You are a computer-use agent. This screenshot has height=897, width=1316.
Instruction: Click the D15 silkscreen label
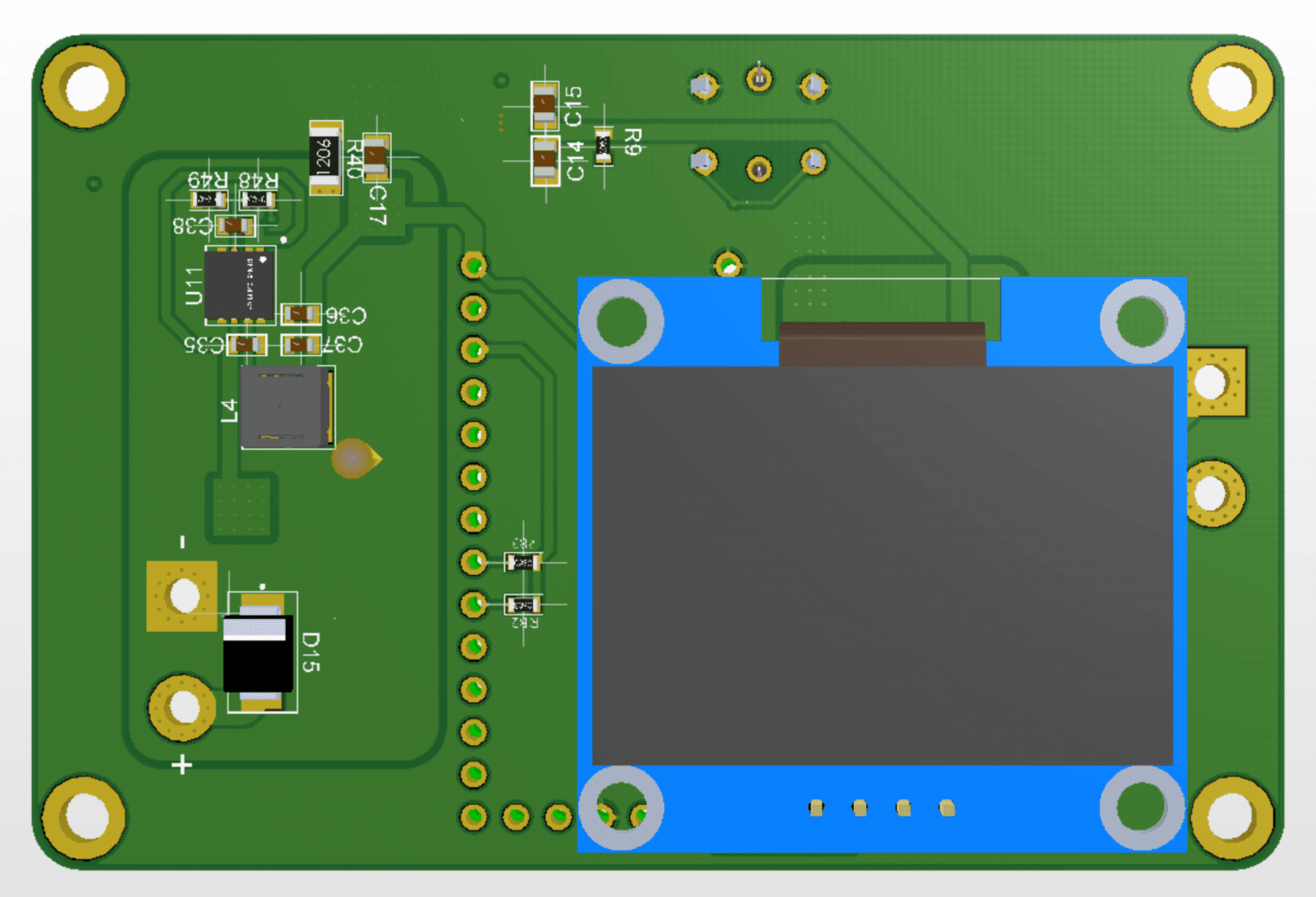311,653
